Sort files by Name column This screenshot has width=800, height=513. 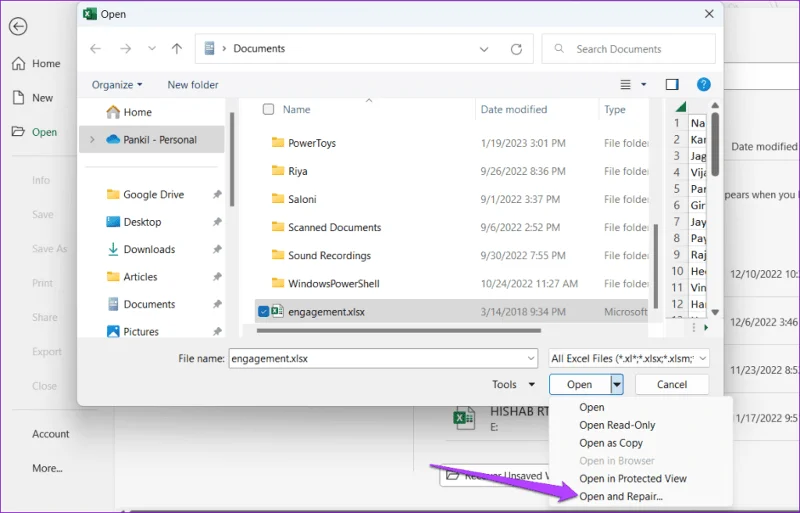[296, 109]
